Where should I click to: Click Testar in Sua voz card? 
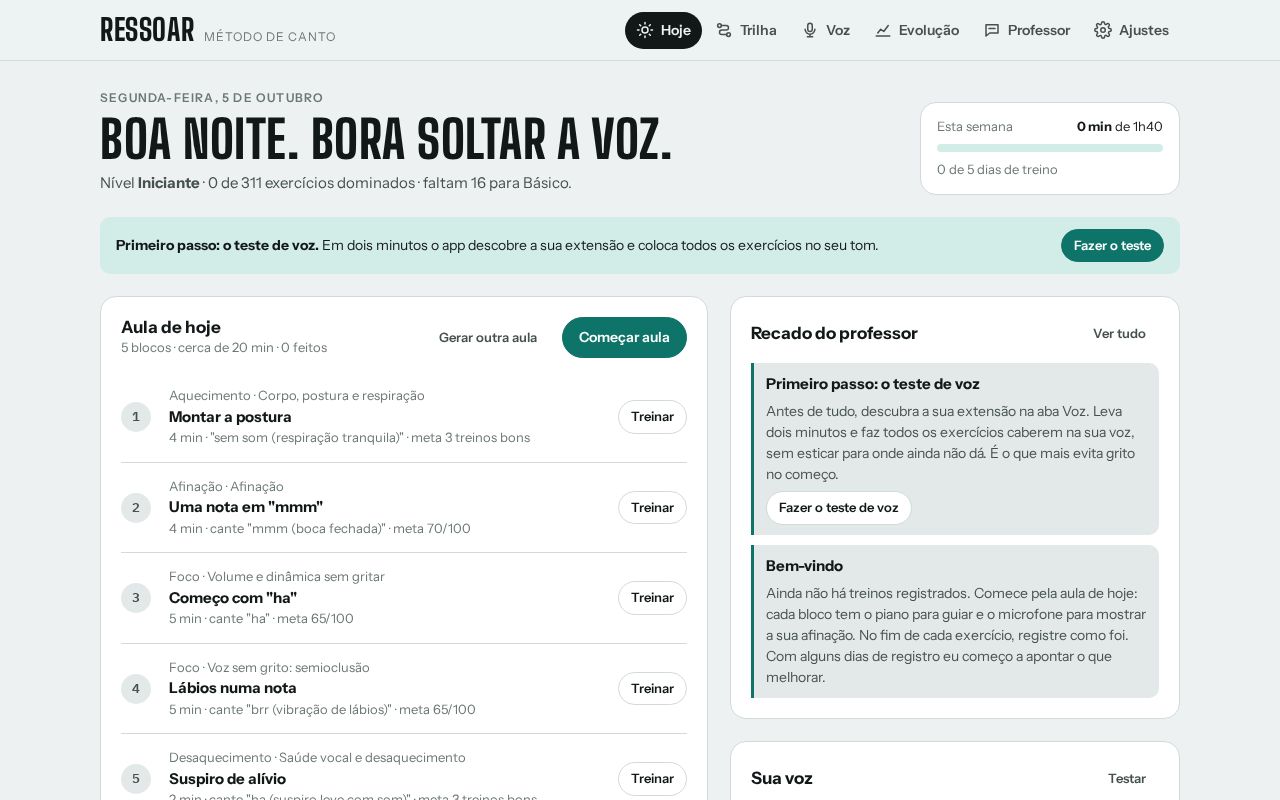point(1127,778)
